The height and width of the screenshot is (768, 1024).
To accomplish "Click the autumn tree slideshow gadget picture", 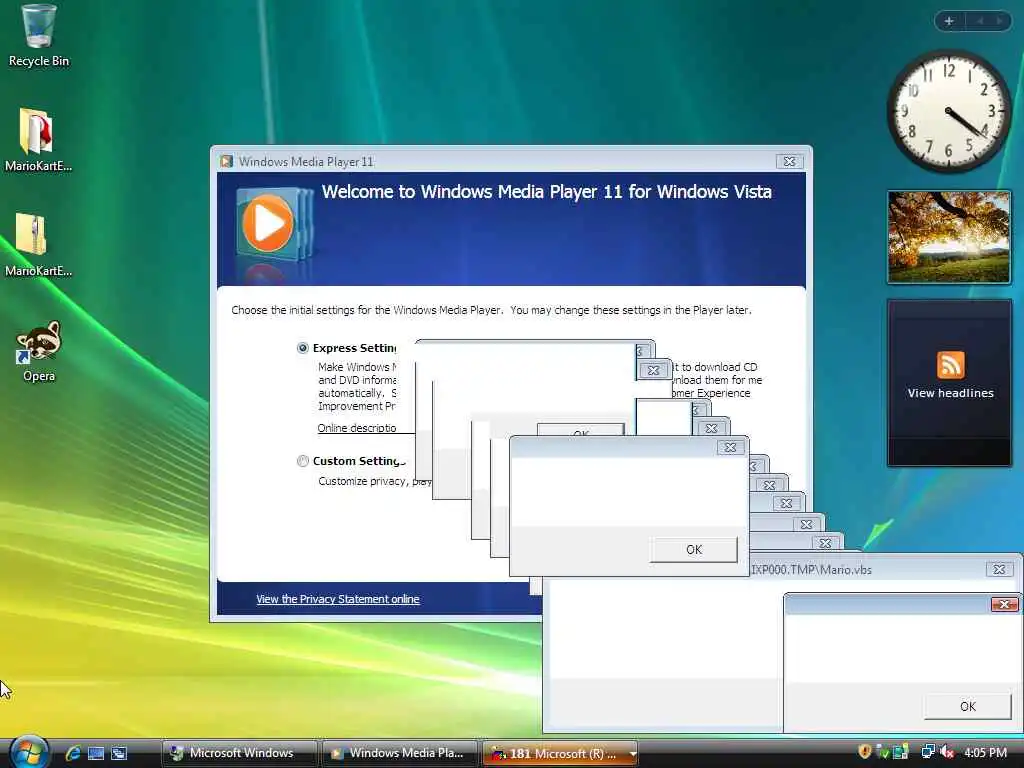I will [x=949, y=237].
